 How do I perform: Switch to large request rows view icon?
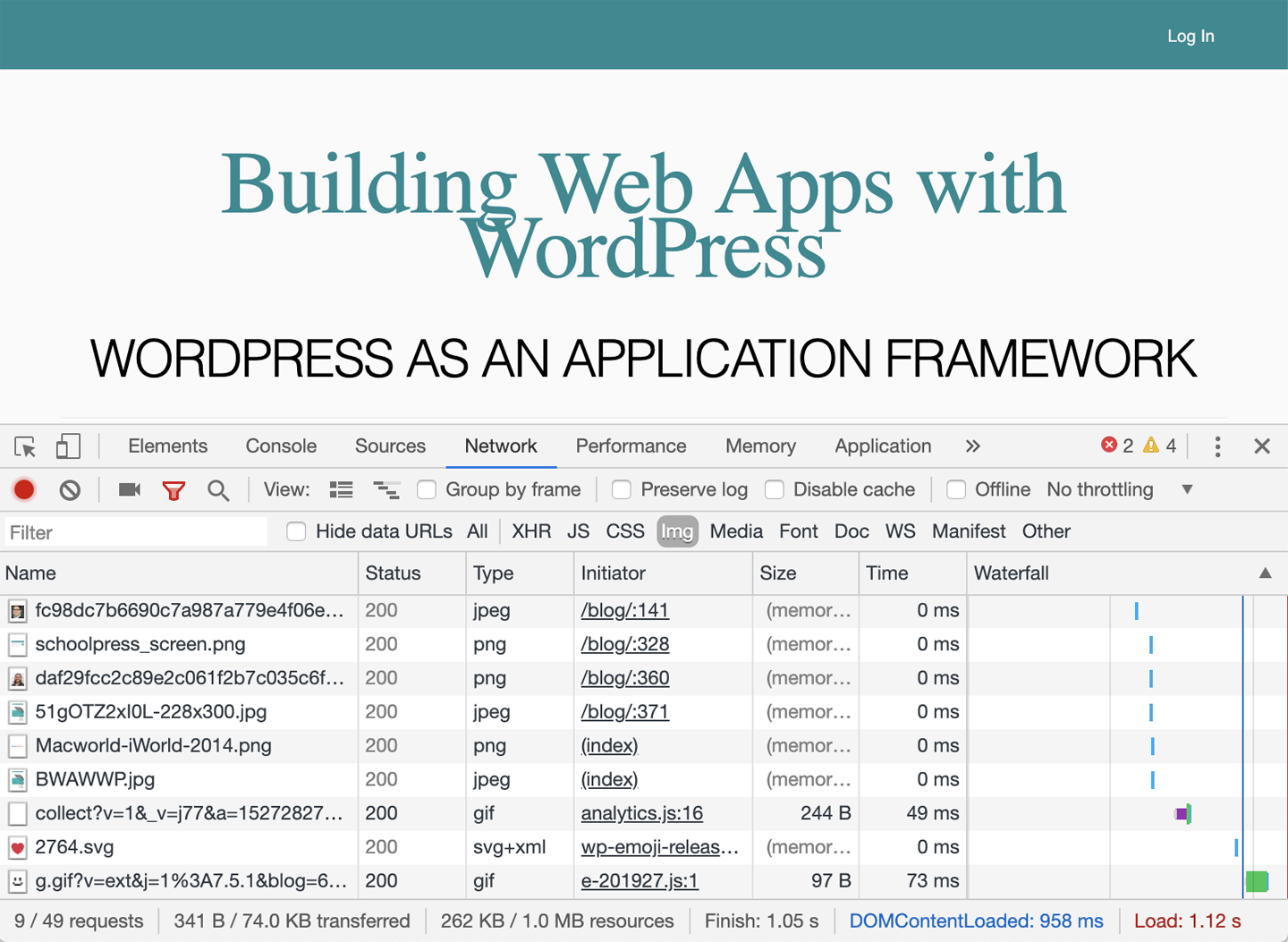click(341, 489)
